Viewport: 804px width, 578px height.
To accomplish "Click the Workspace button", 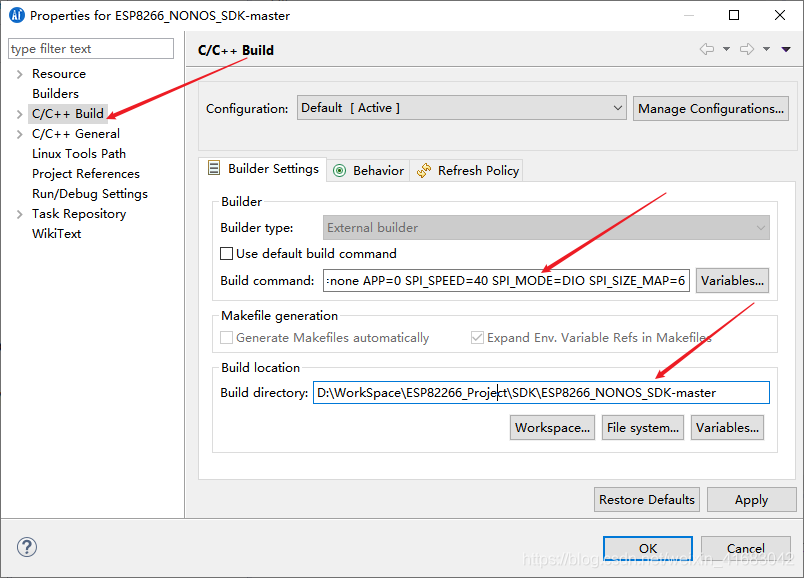I will pos(552,427).
